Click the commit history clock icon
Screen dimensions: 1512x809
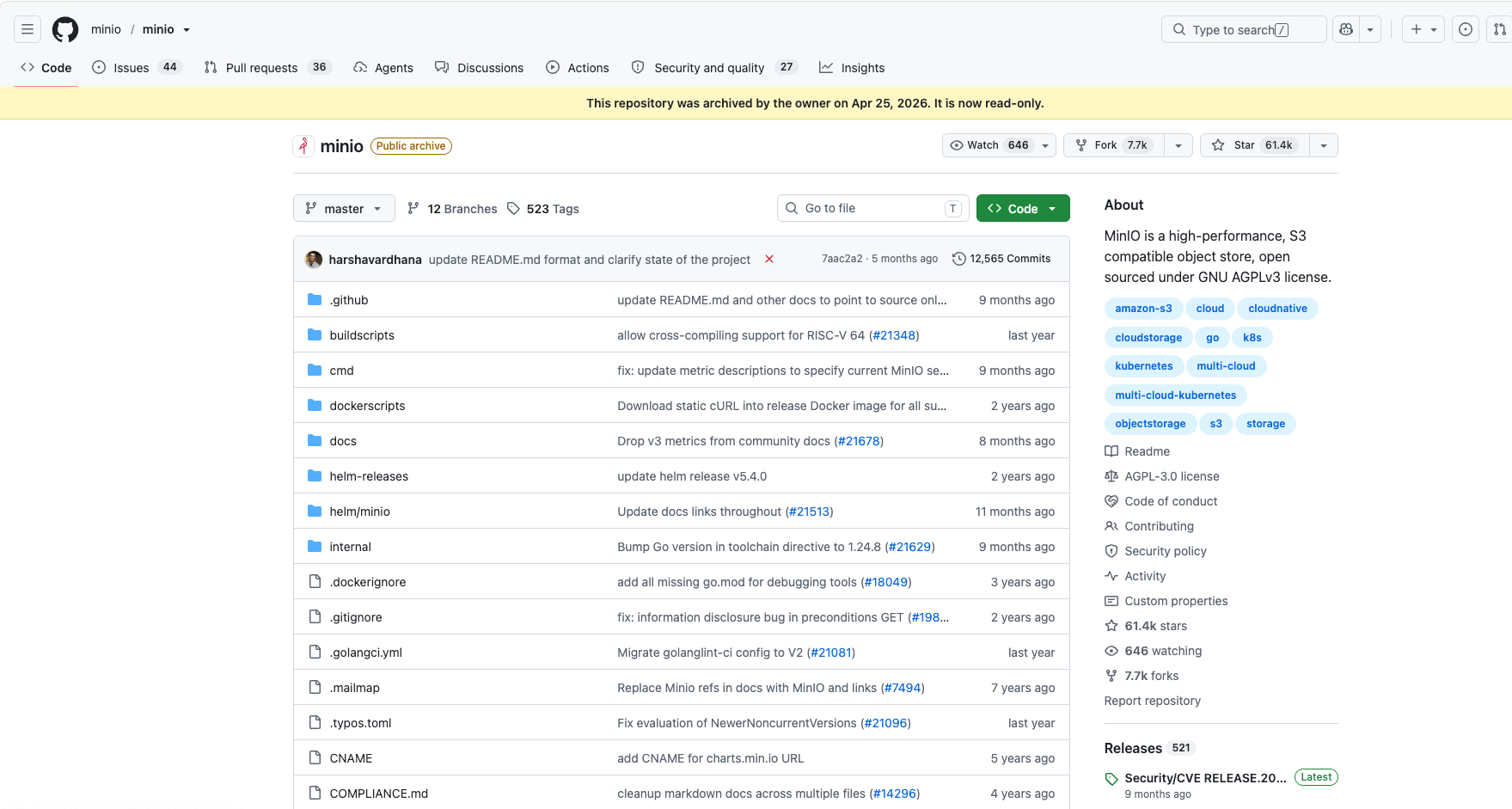coord(959,259)
